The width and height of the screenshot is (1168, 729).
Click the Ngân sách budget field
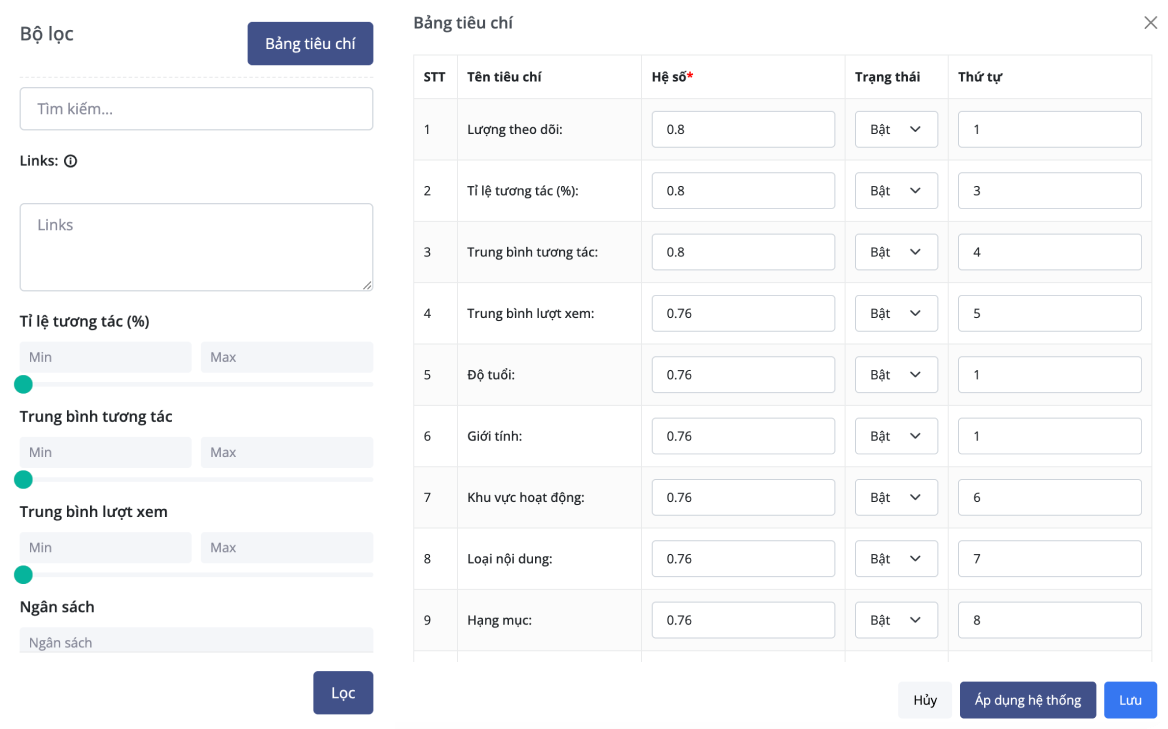point(196,641)
